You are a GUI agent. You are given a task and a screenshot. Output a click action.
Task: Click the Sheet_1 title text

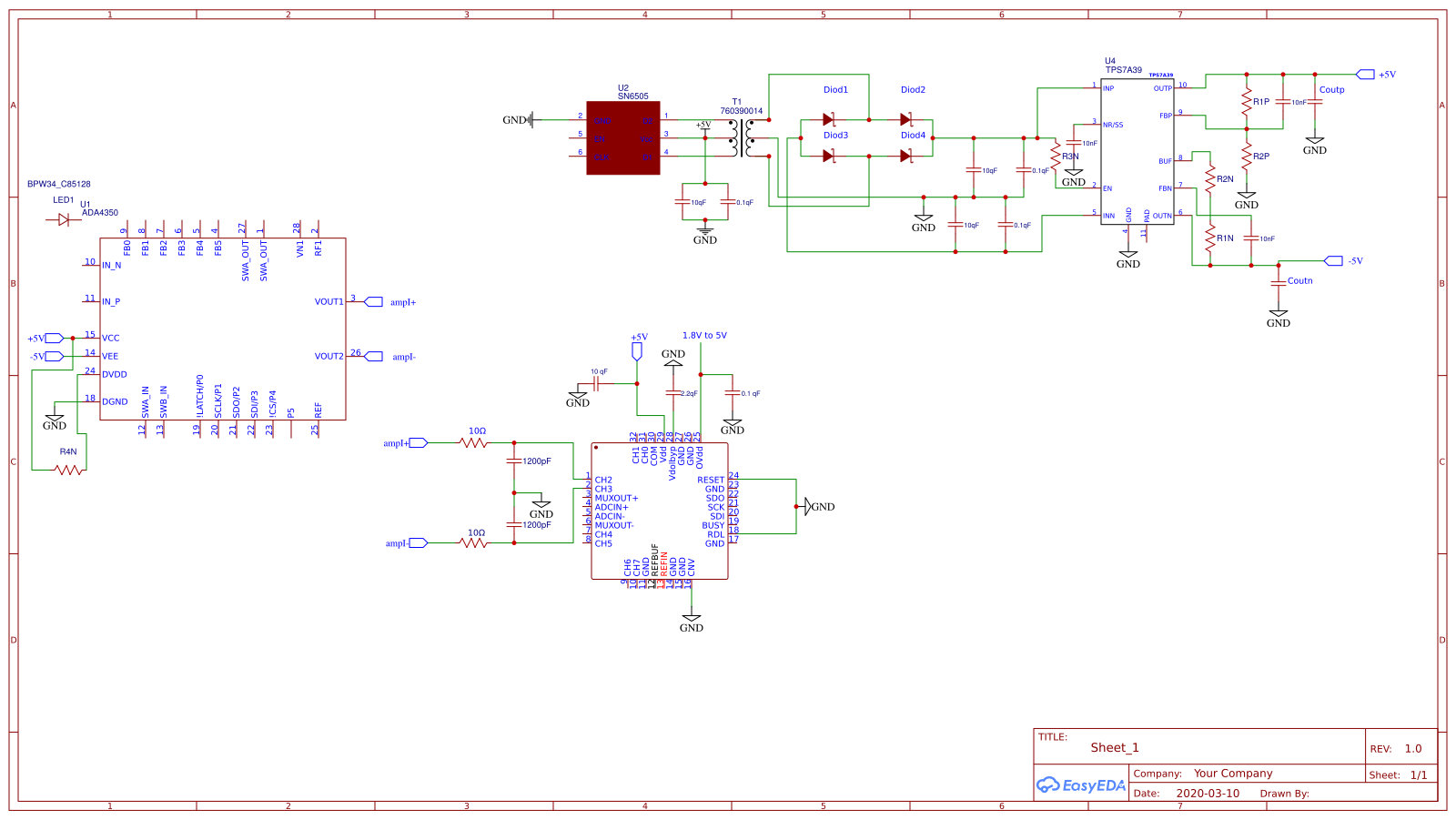(1117, 747)
